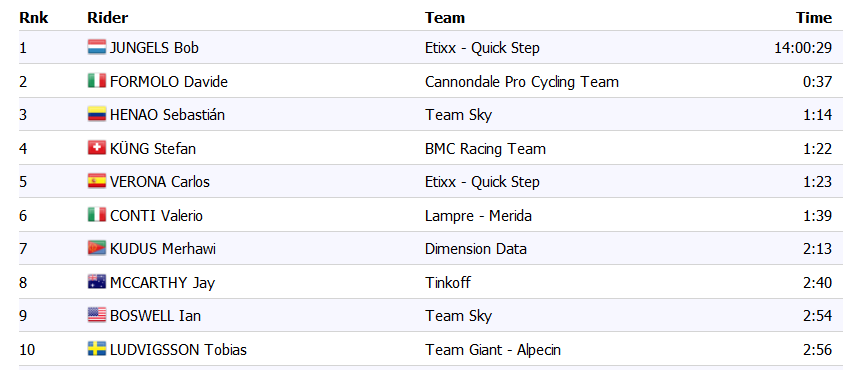Select the Rnk column header

pyautogui.click(x=34, y=18)
